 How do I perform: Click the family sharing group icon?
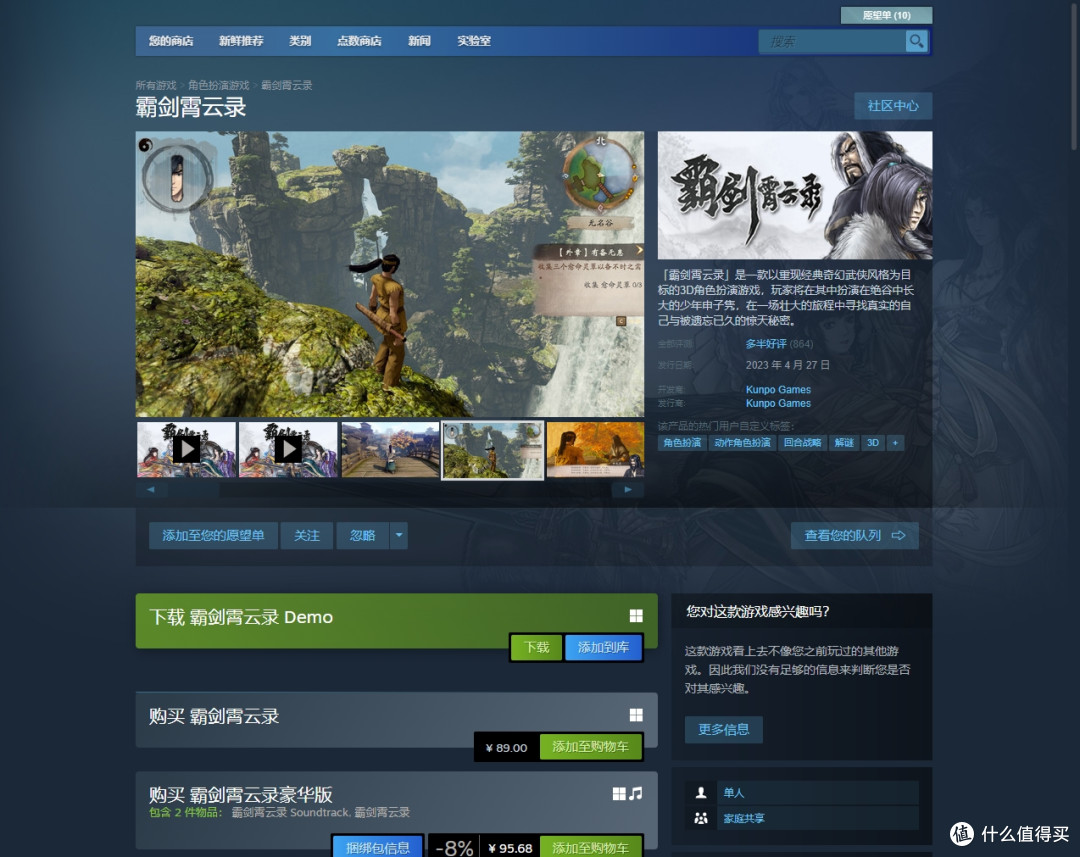pyautogui.click(x=701, y=818)
